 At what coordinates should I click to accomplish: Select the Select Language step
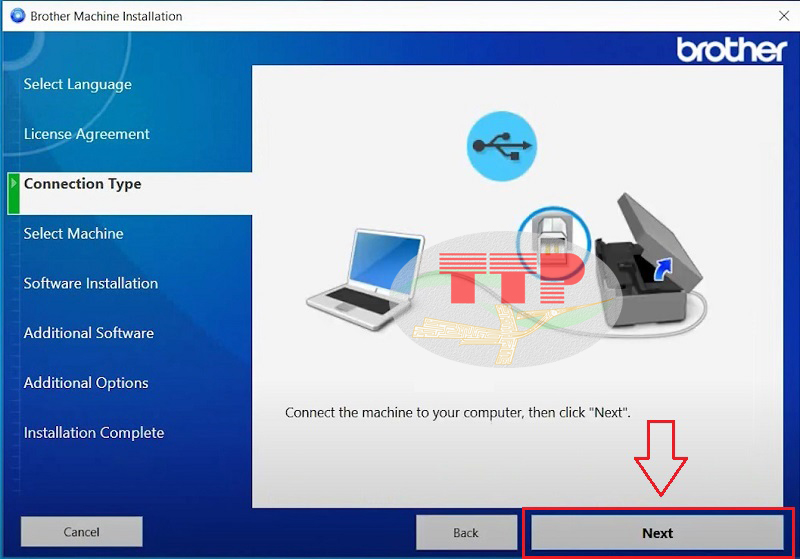click(x=78, y=84)
